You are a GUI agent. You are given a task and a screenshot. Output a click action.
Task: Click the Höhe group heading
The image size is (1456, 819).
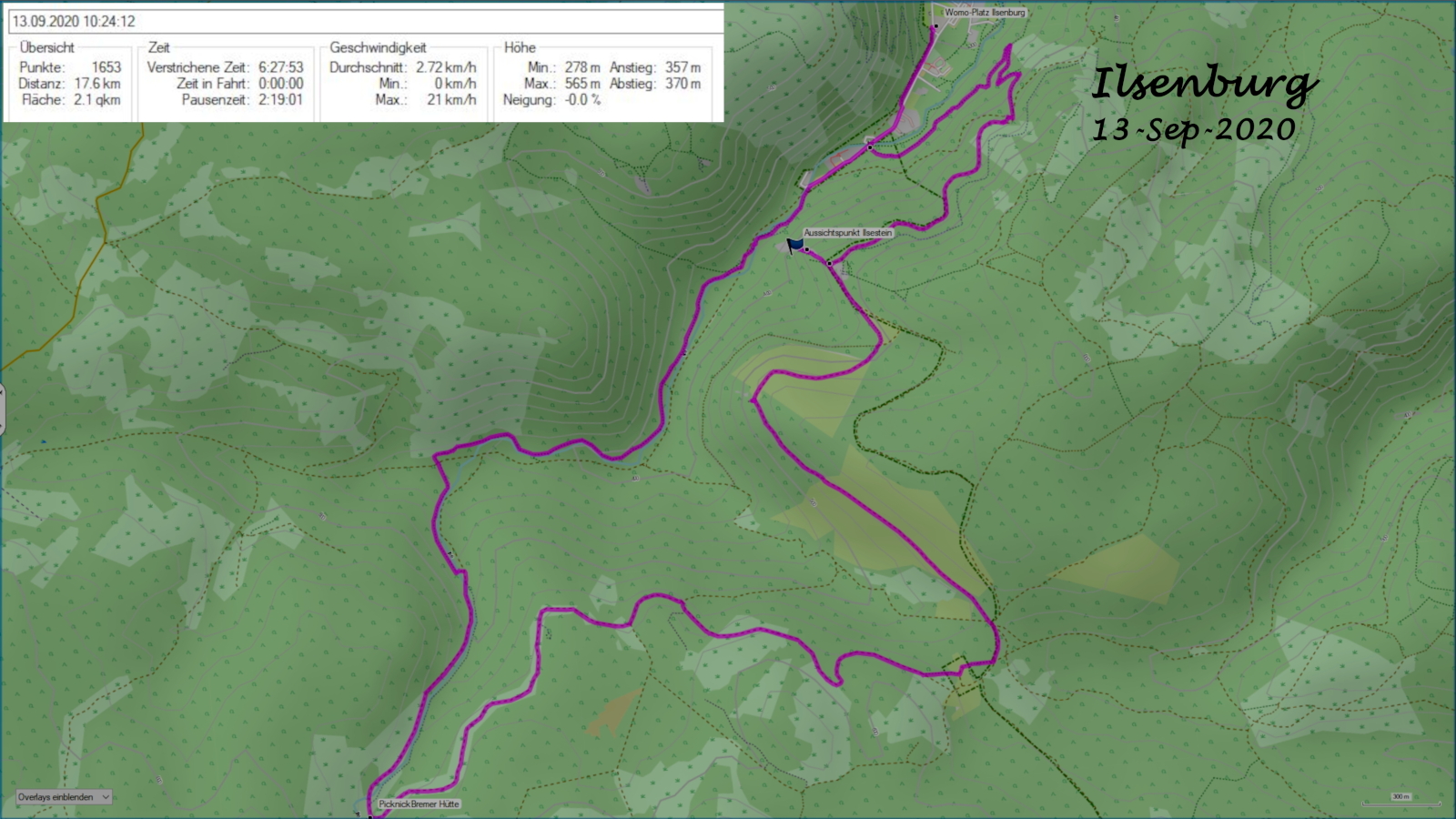[520, 47]
